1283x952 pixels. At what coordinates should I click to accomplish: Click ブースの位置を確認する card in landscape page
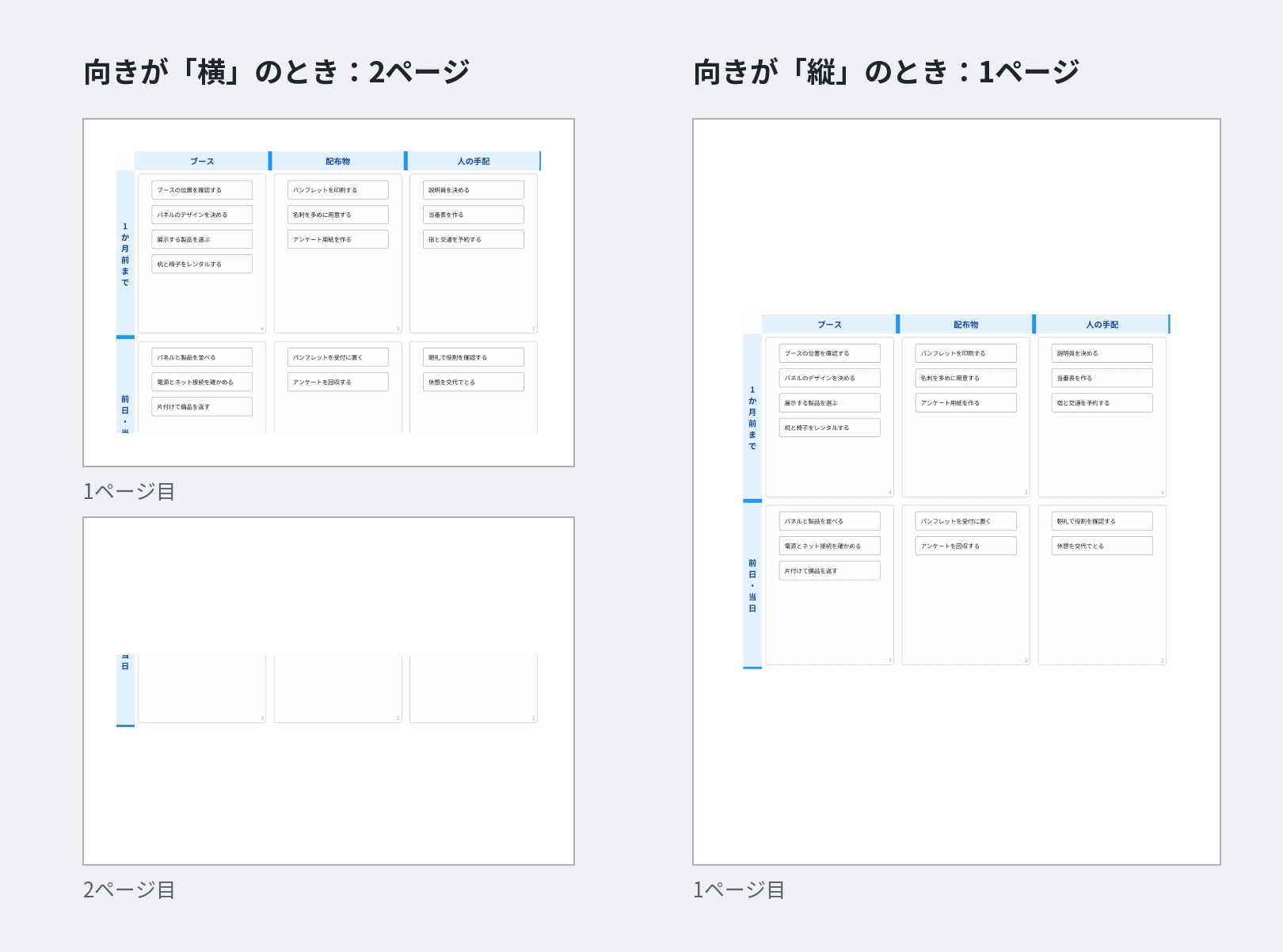(202, 190)
